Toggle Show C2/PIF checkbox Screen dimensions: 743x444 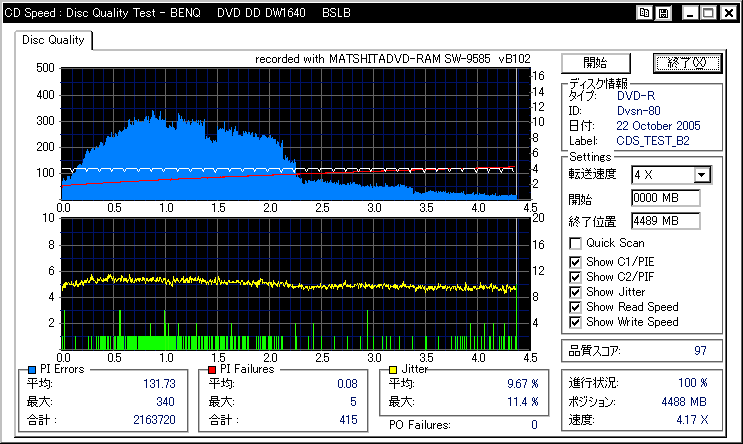pos(575,277)
